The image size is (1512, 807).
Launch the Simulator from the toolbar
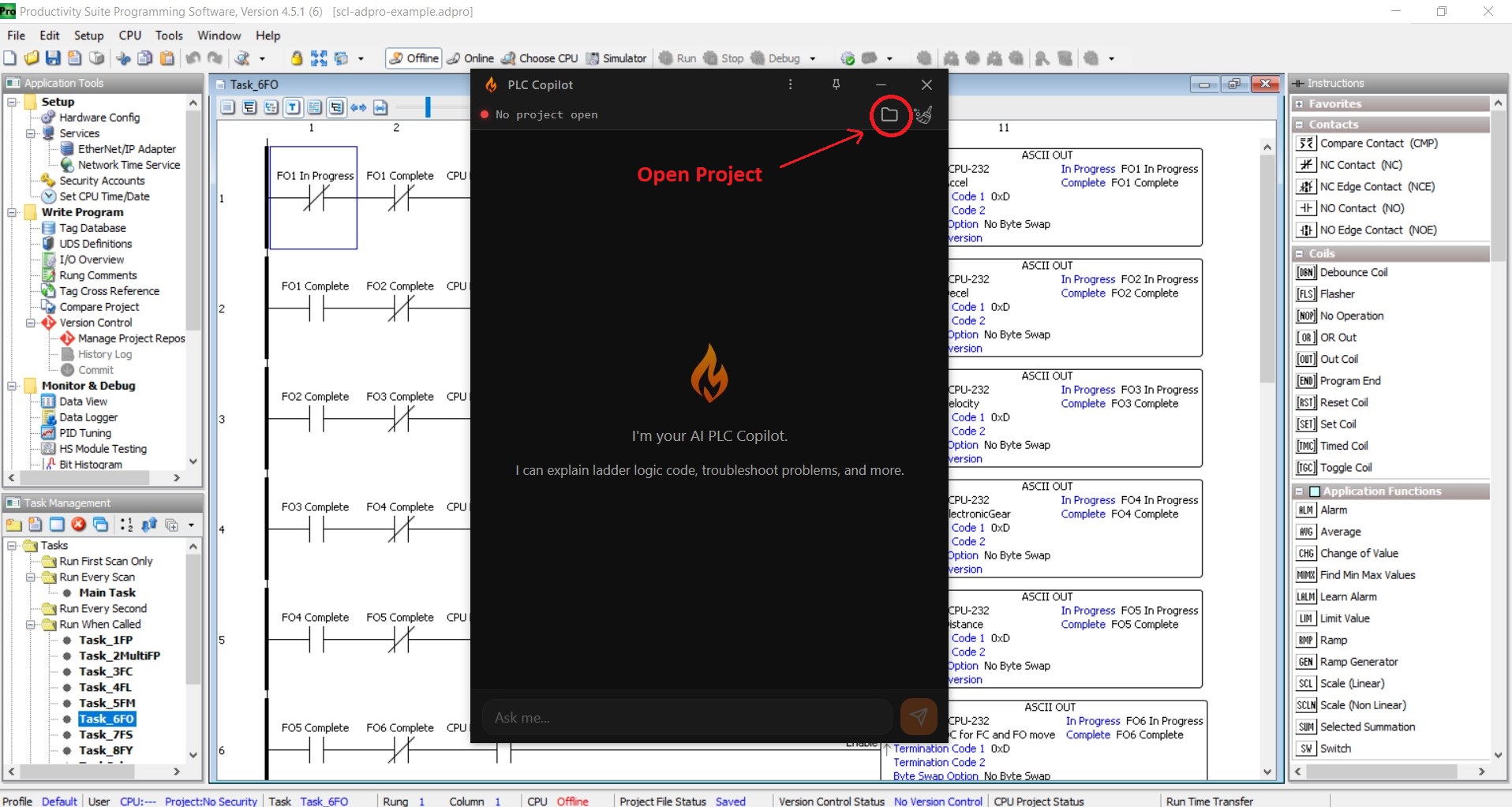click(x=617, y=58)
